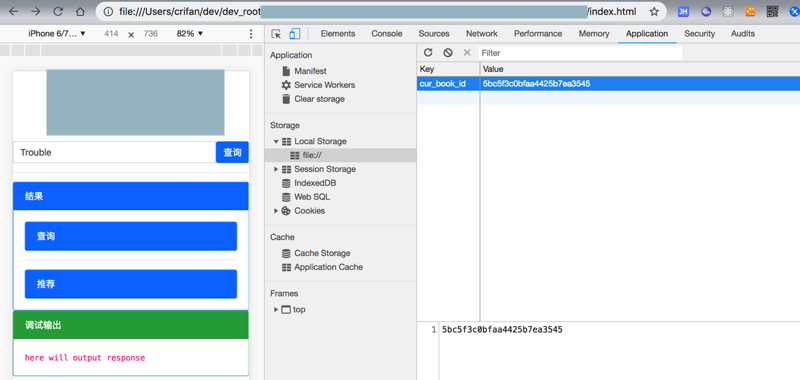
Task: Refresh local storage with reload icon
Action: pyautogui.click(x=428, y=53)
